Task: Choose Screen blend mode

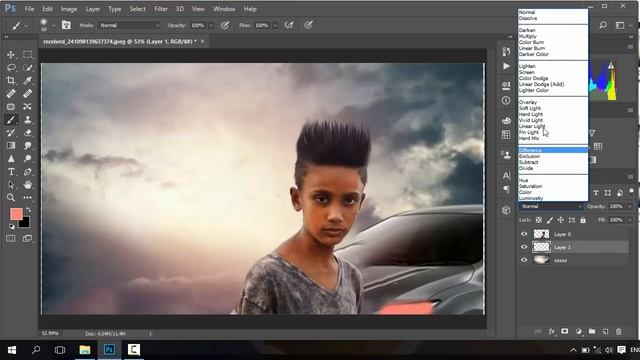Action: click(x=527, y=72)
